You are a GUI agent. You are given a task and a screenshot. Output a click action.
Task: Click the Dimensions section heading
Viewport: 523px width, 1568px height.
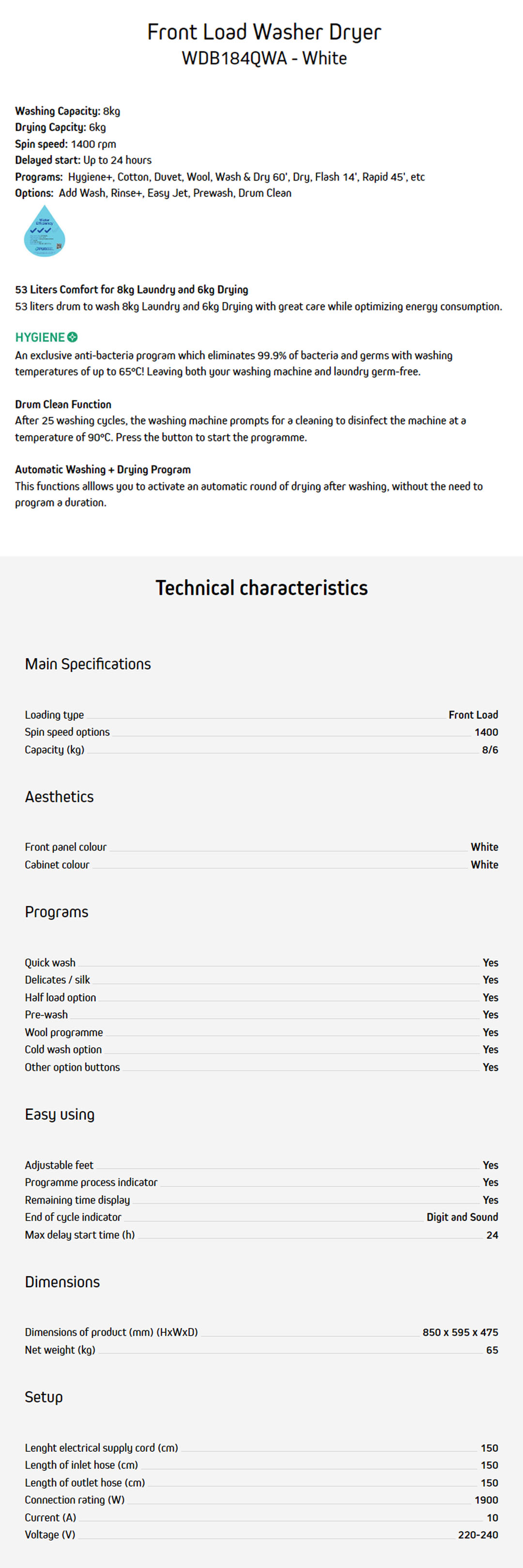tap(62, 1282)
